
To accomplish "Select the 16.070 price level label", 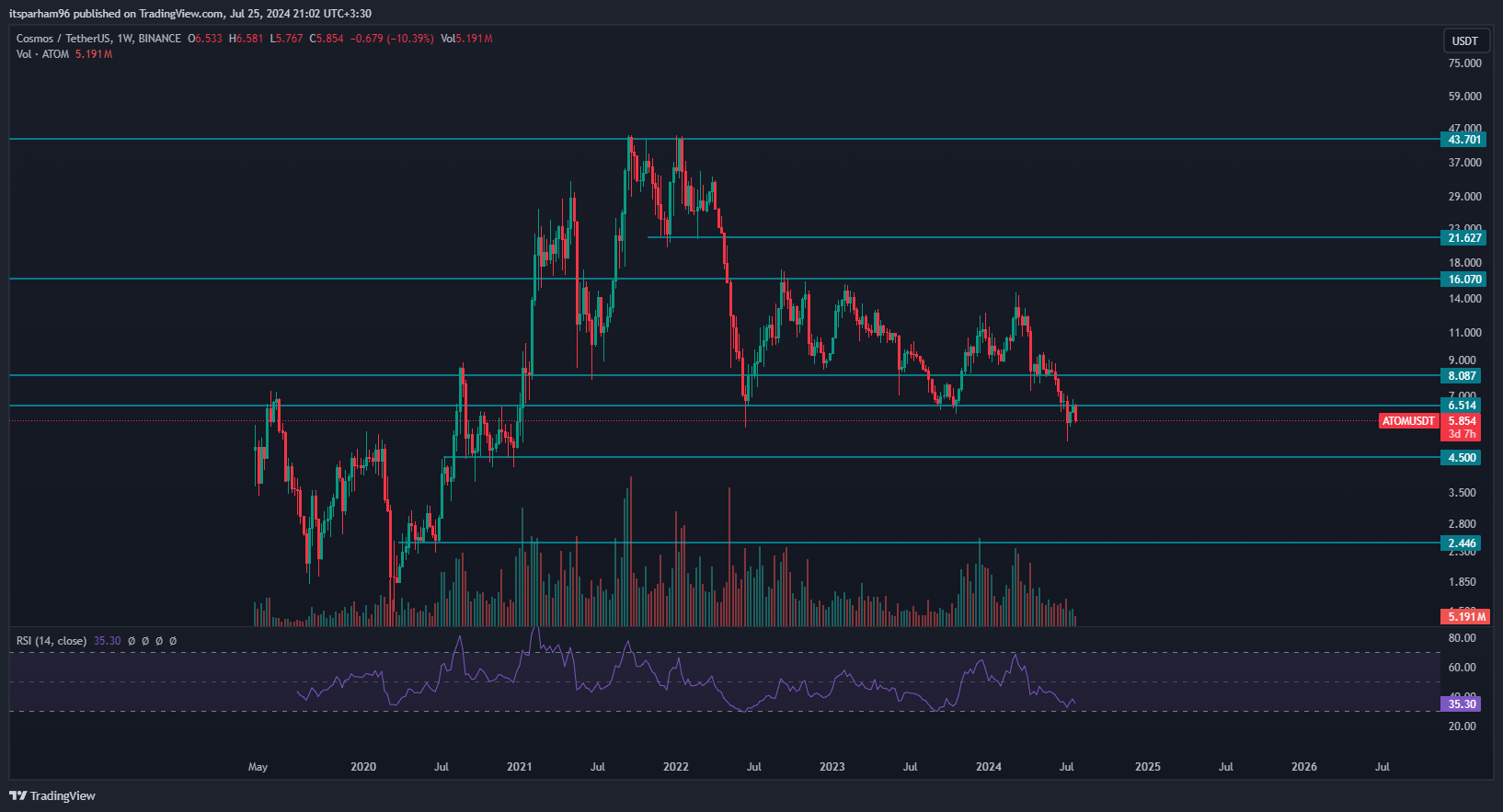I will (x=1463, y=280).
